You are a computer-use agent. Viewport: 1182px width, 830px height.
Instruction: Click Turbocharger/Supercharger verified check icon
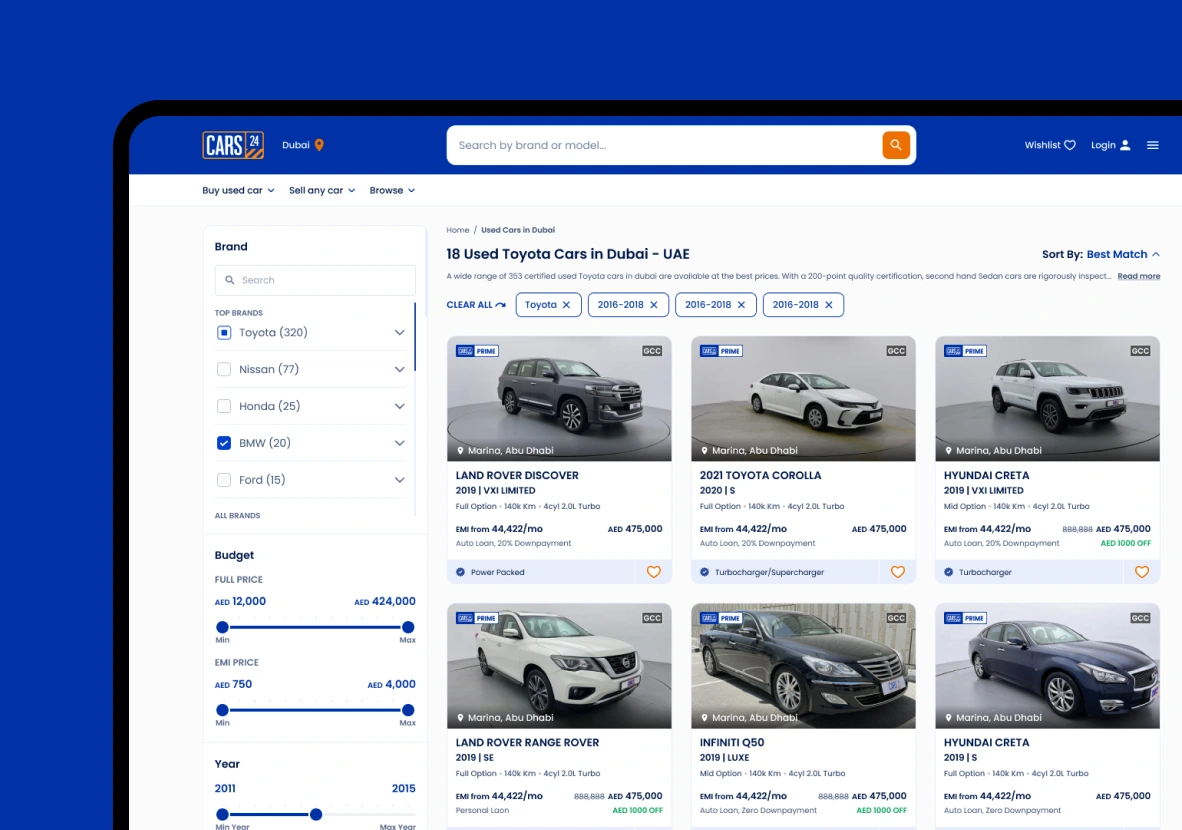705,572
